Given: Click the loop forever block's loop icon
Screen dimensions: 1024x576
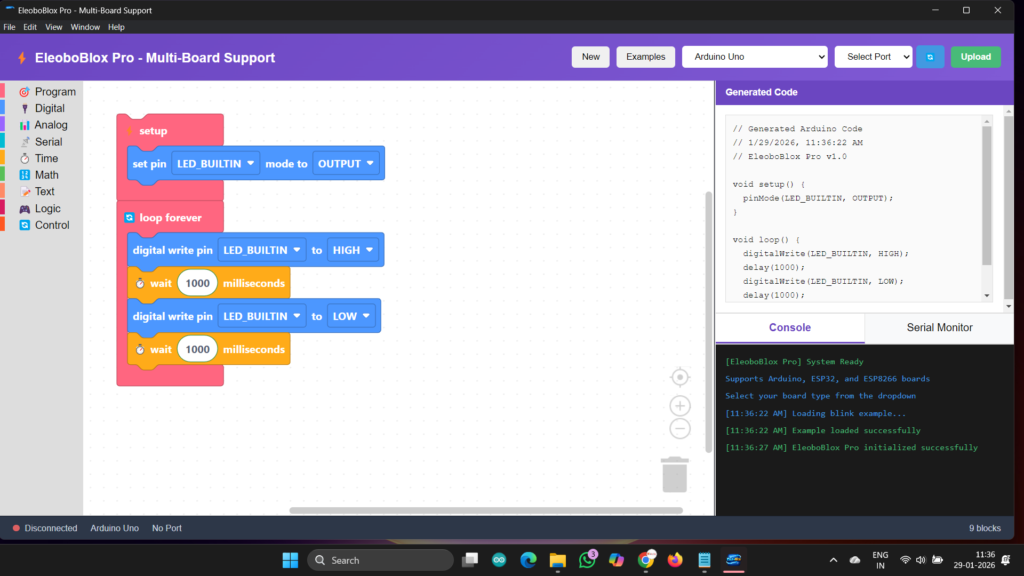Looking at the screenshot, I should 129,217.
